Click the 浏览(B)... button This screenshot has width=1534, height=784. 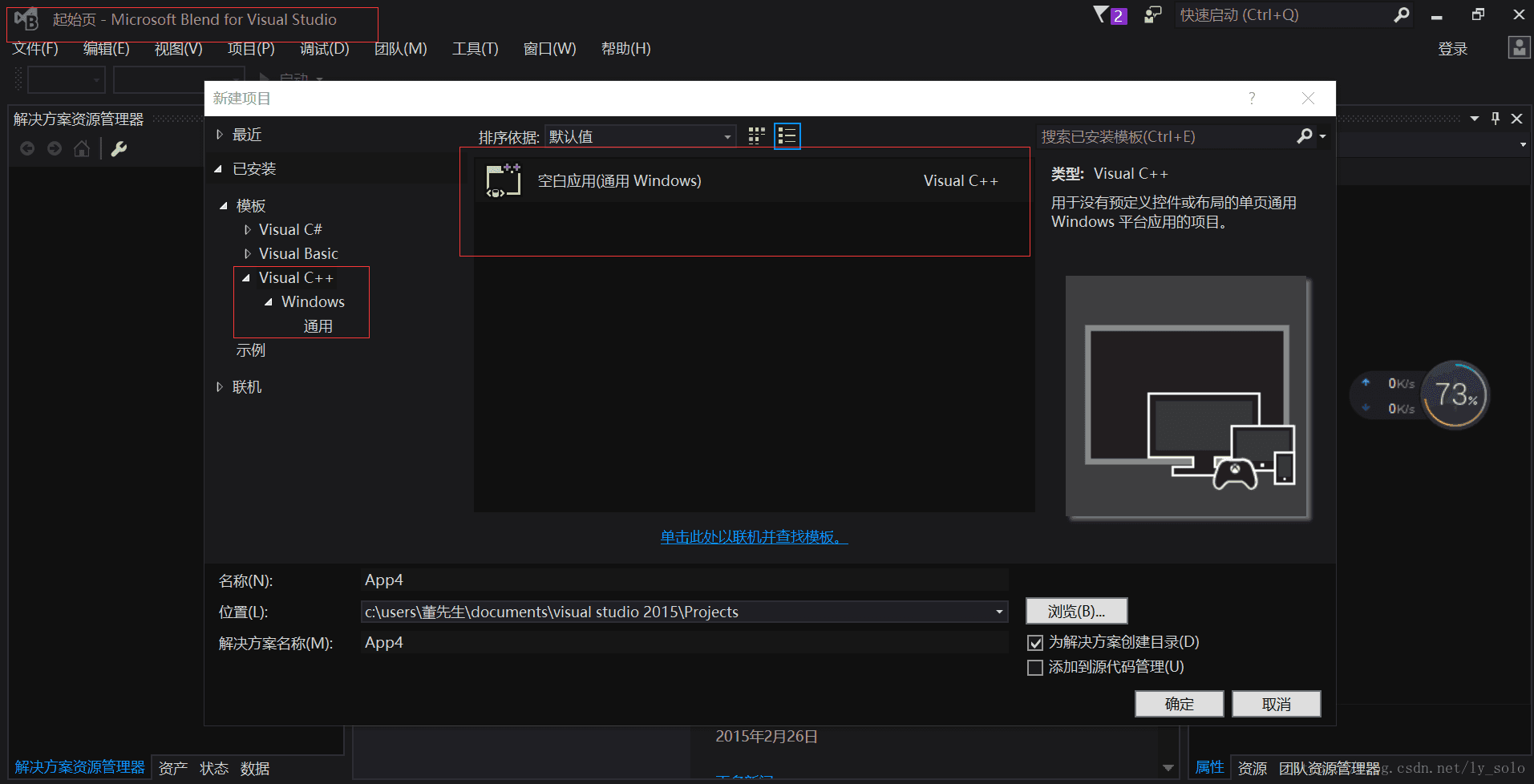tap(1077, 611)
